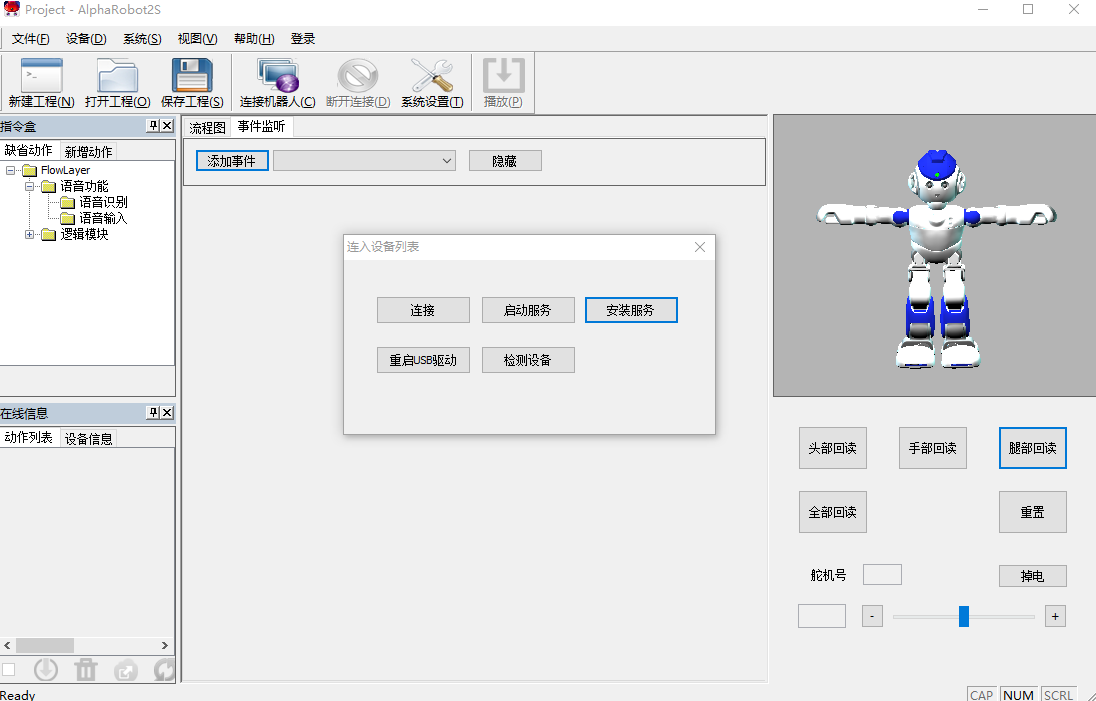Open 系统设置(T) wrench icon
This screenshot has height=701, width=1096.
tap(432, 82)
